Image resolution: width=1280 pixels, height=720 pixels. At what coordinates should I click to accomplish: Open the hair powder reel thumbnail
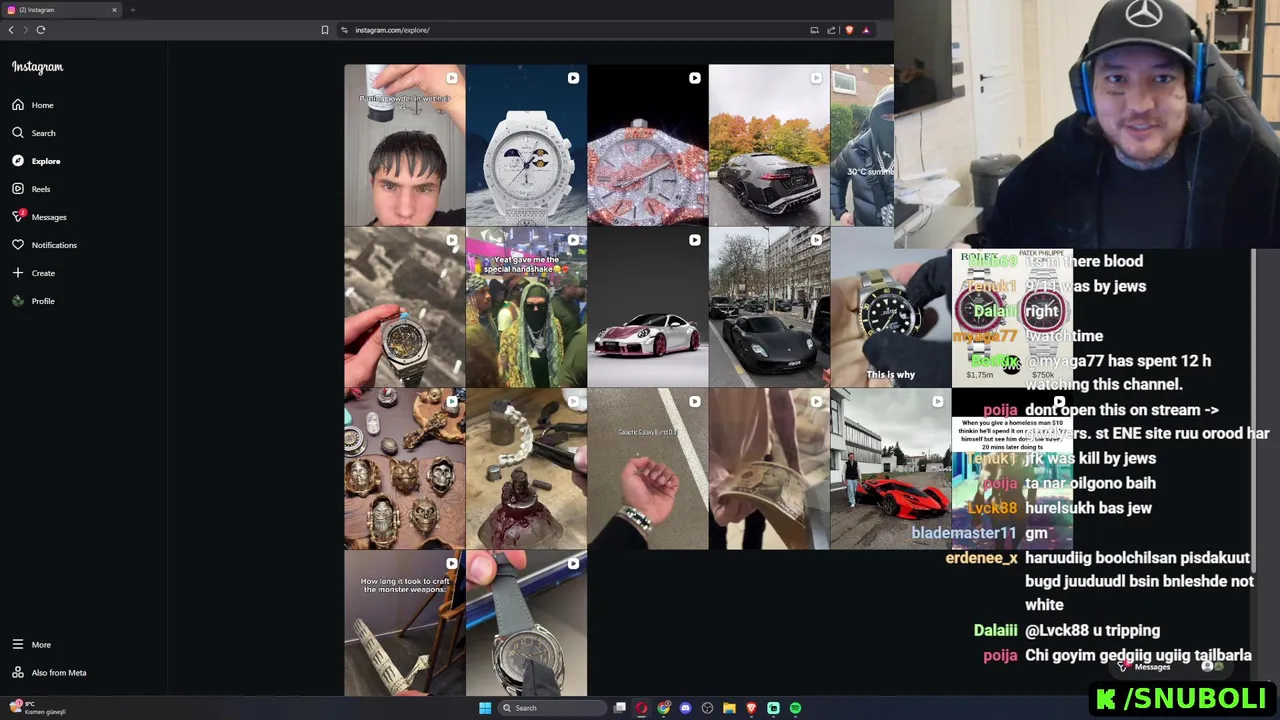pos(405,145)
